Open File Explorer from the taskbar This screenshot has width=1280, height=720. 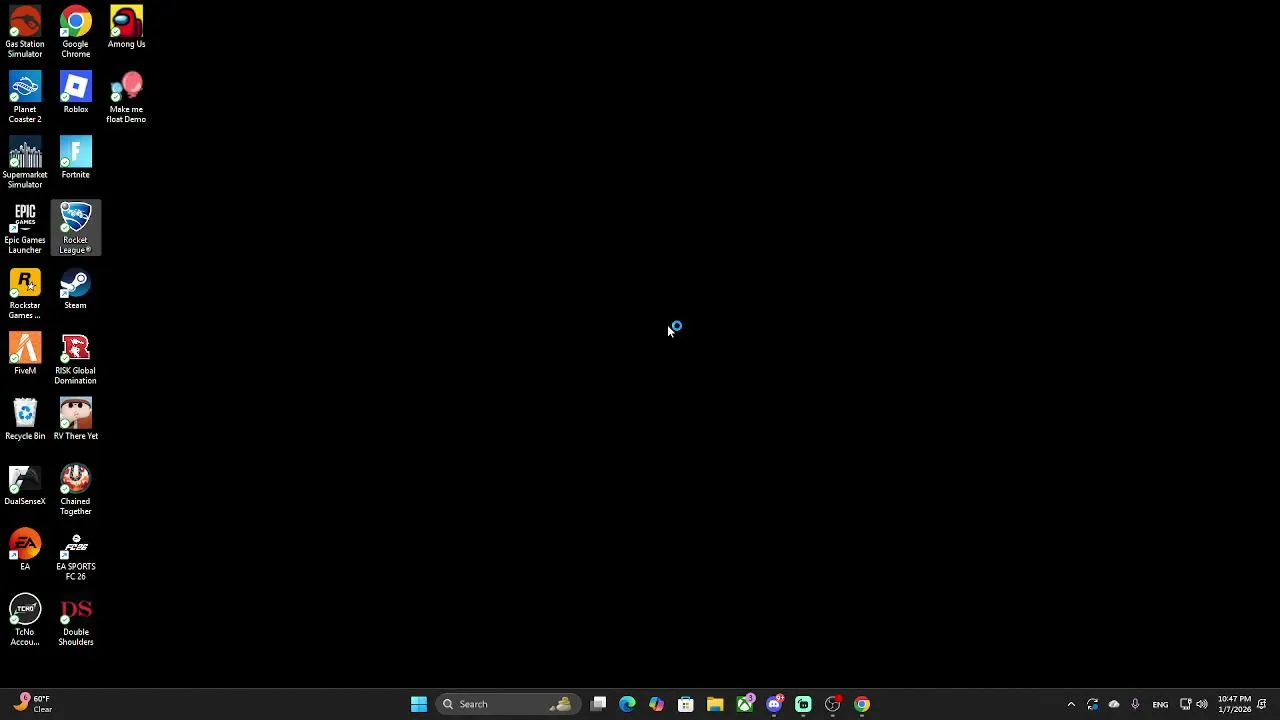click(x=715, y=704)
